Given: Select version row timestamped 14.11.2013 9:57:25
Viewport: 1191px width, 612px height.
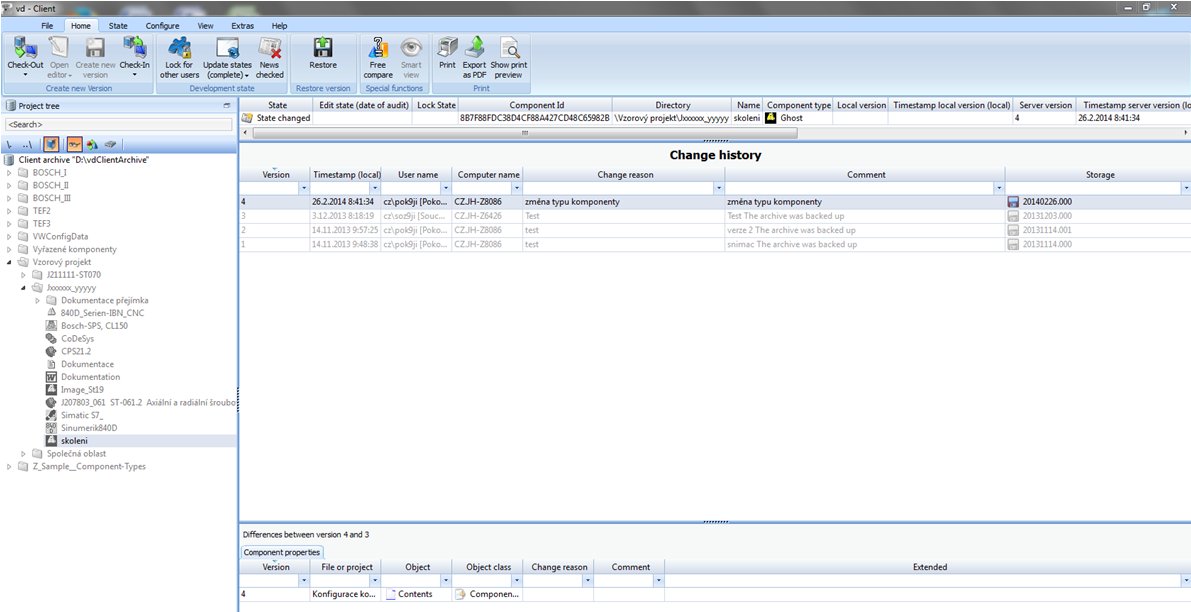Looking at the screenshot, I should [x=715, y=230].
